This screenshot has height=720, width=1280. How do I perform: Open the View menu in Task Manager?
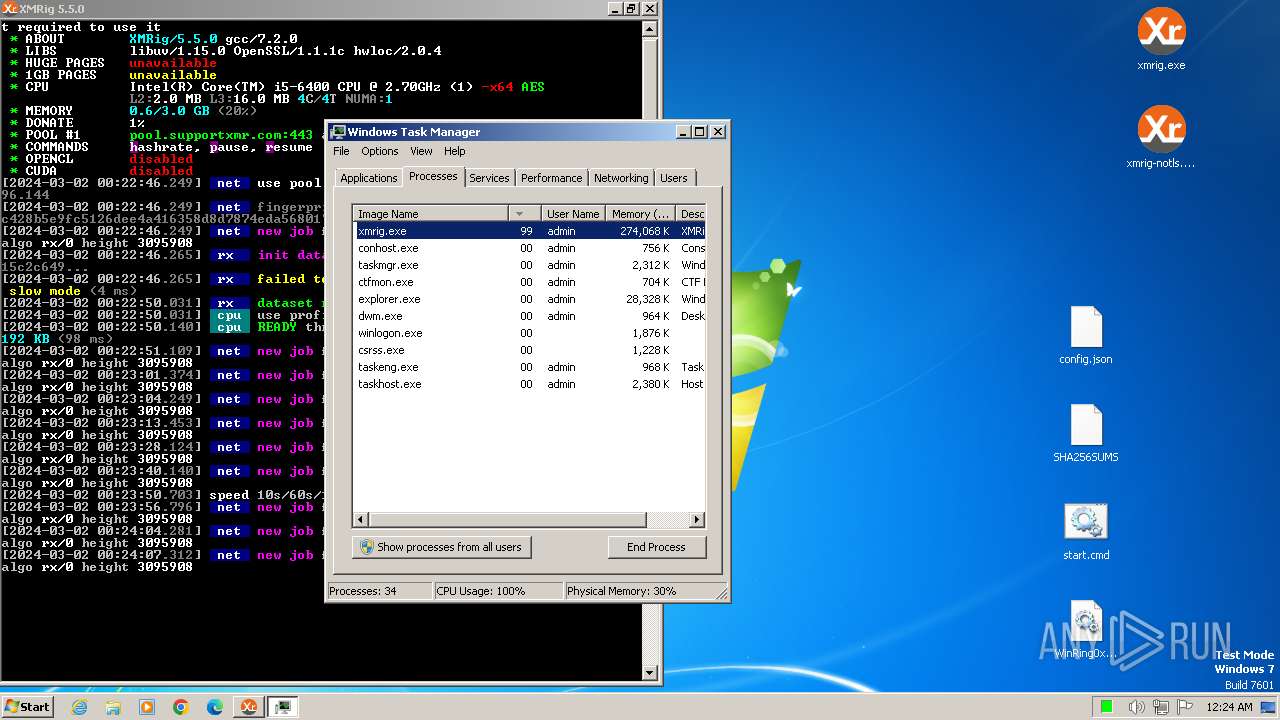tap(421, 151)
